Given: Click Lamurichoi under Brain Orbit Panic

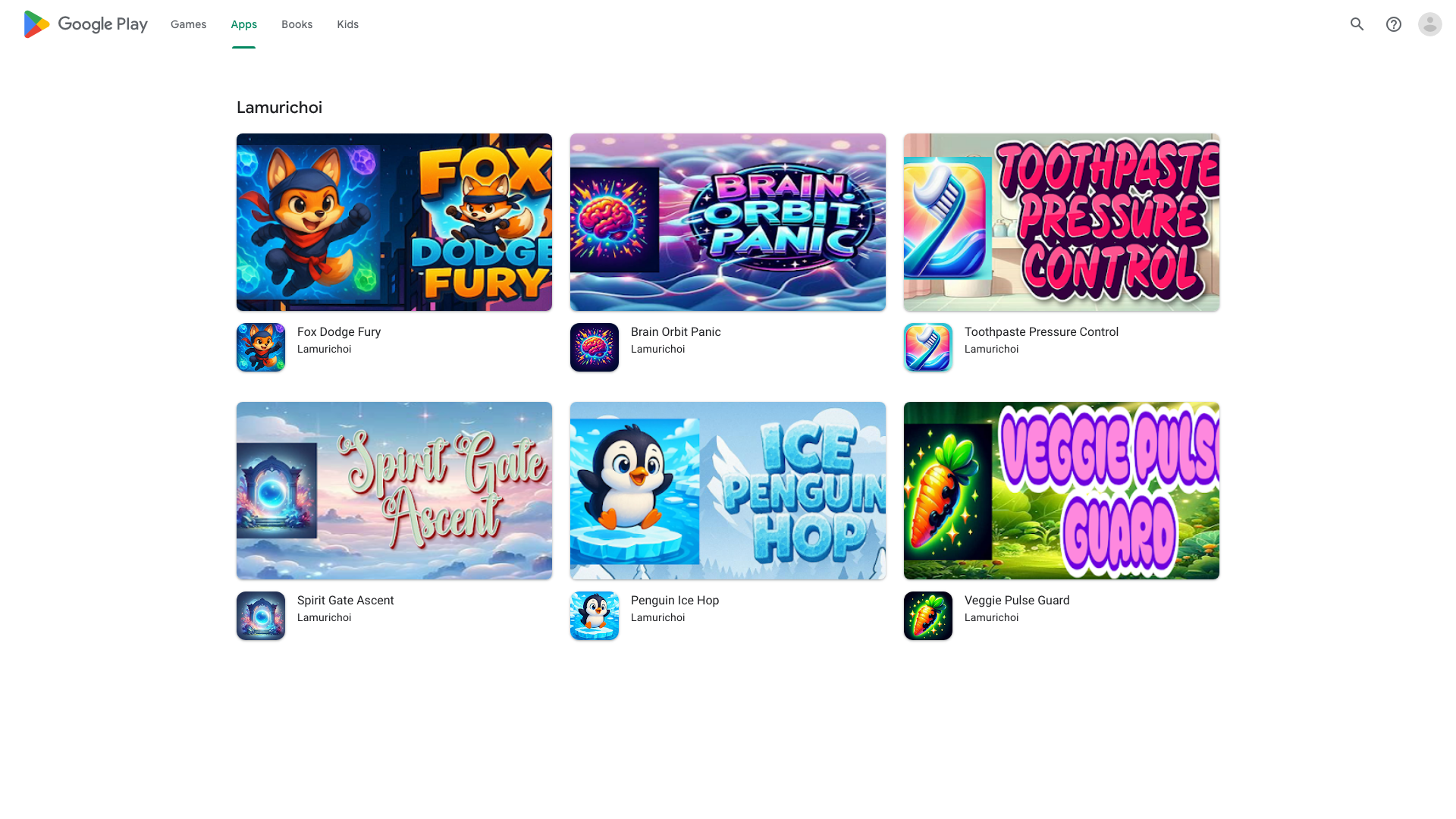Looking at the screenshot, I should pos(658,350).
